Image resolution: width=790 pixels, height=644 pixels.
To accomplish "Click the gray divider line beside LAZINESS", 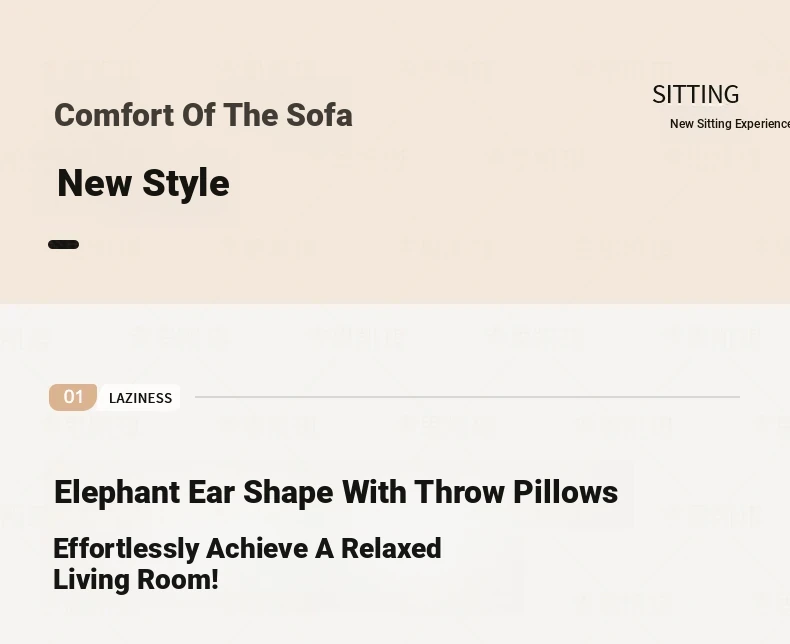I will (467, 397).
